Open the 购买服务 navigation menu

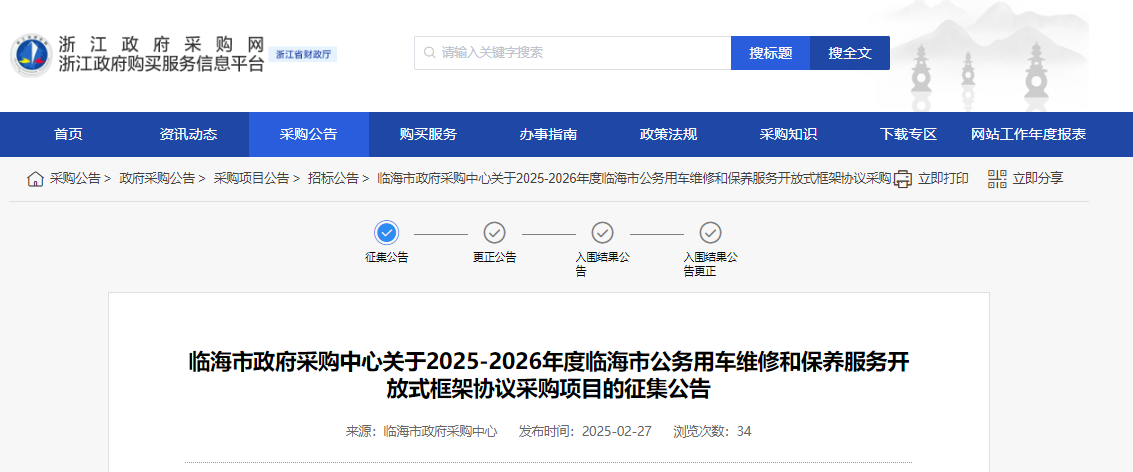[x=428, y=135]
